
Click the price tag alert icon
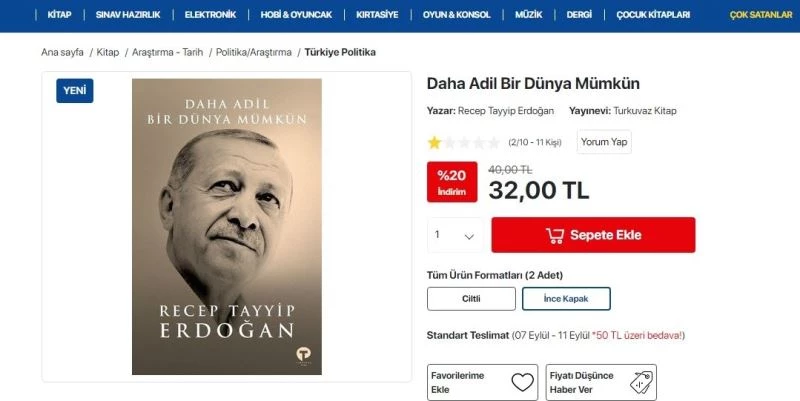pos(641,382)
